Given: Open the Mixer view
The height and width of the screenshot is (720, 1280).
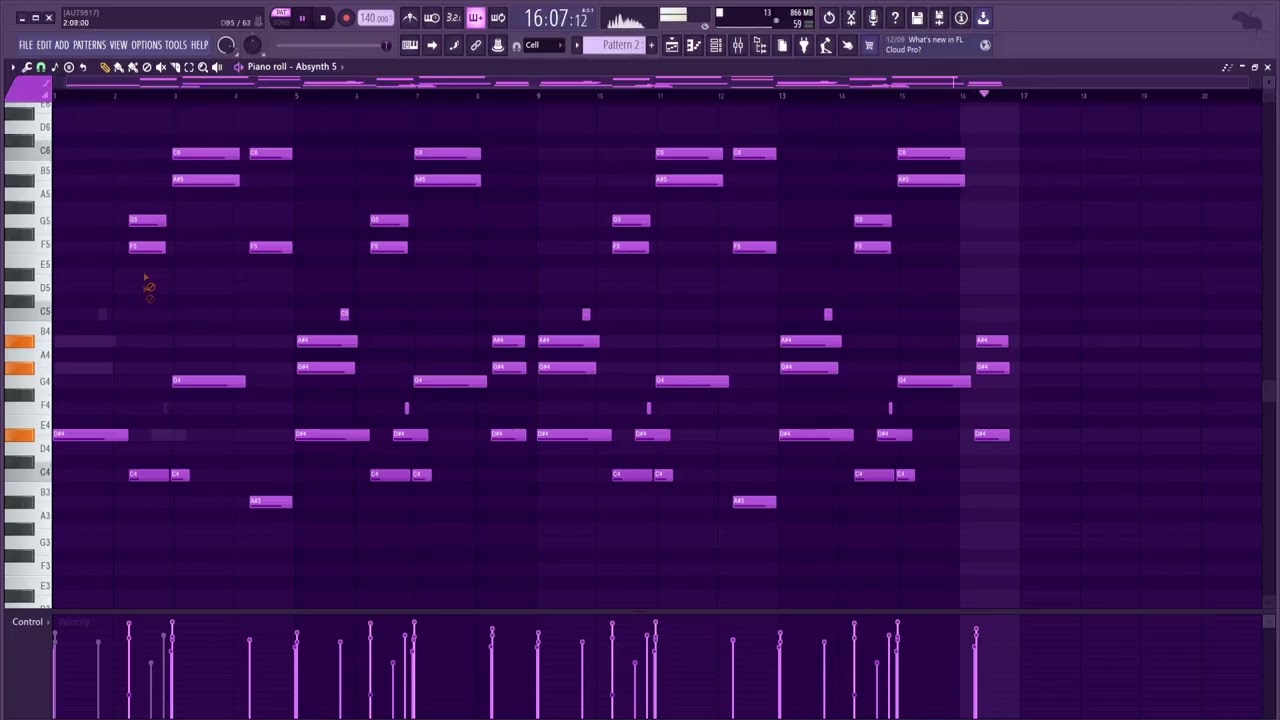Looking at the screenshot, I should pos(738,45).
